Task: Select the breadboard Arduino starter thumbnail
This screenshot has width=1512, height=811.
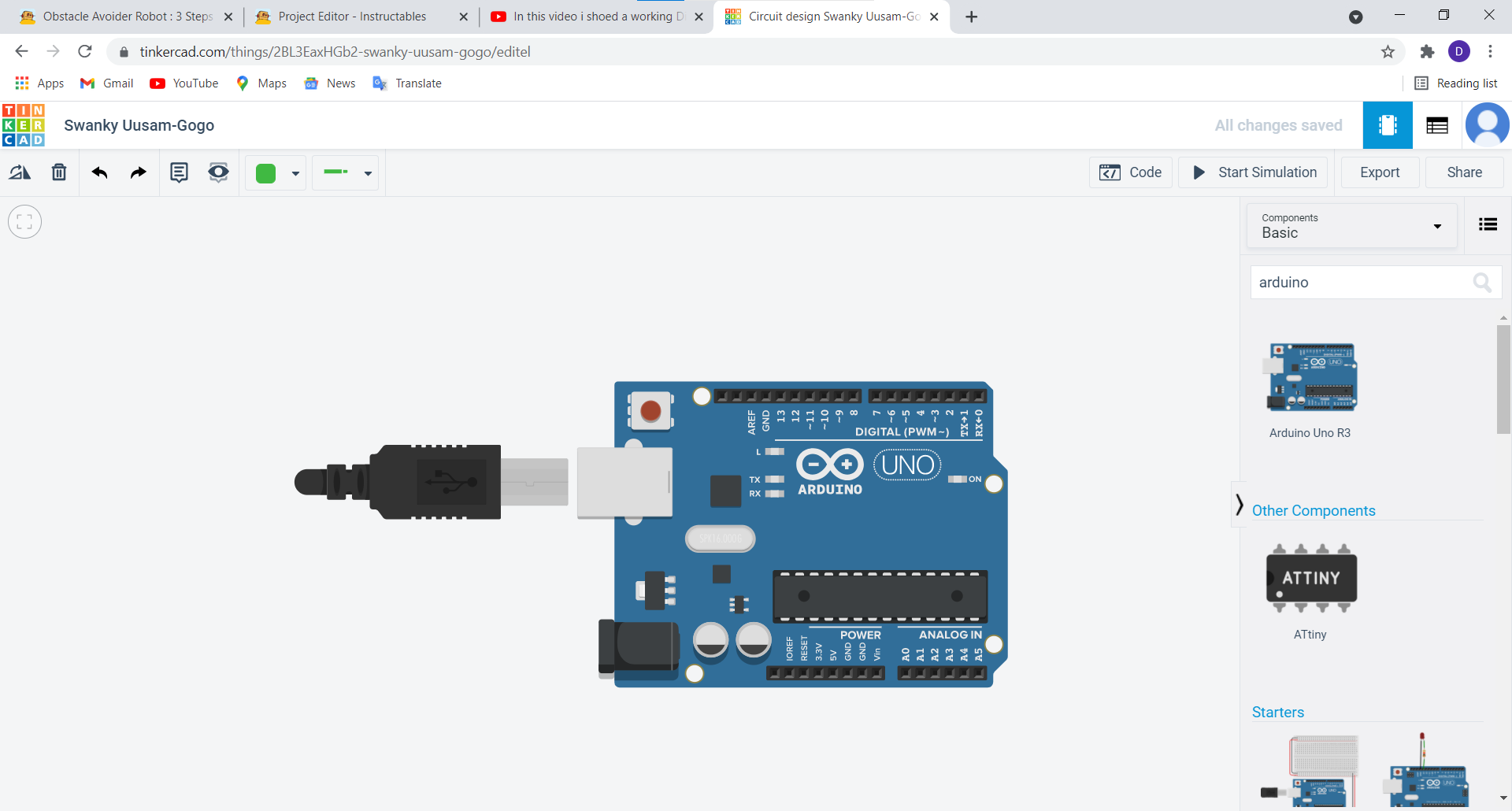Action: [1311, 770]
